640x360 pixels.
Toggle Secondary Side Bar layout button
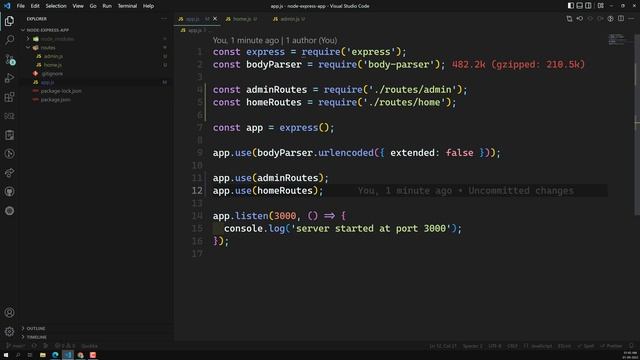(x=588, y=6)
